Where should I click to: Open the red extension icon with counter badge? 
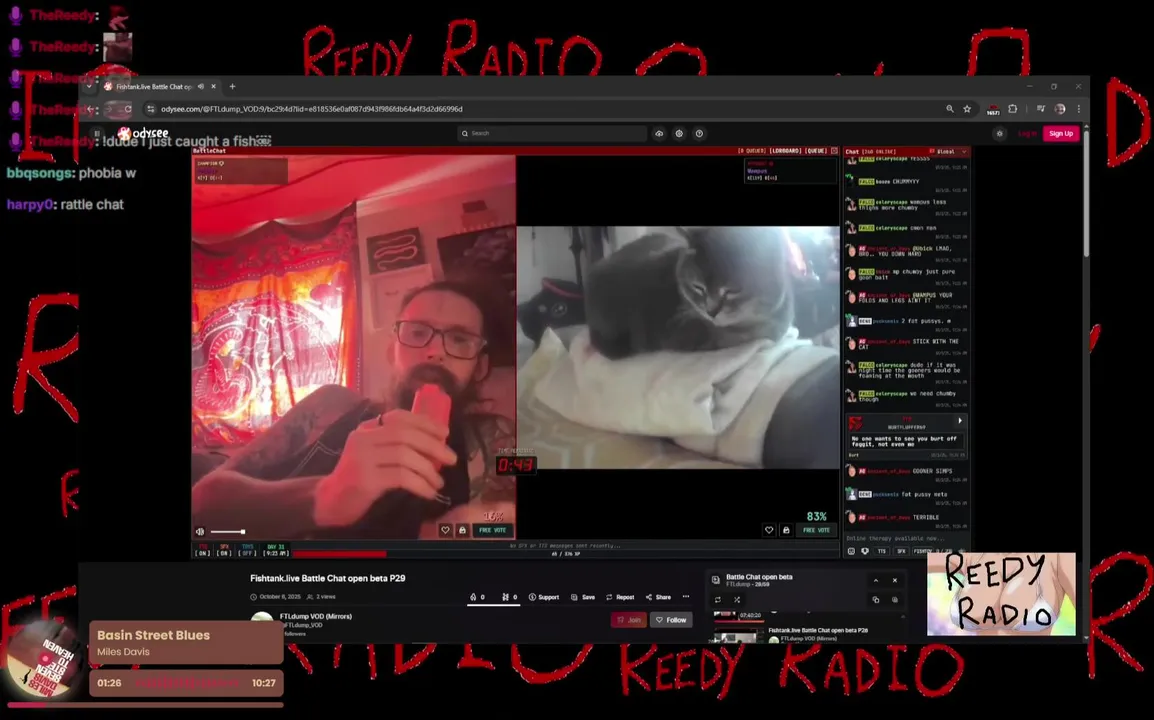[993, 110]
